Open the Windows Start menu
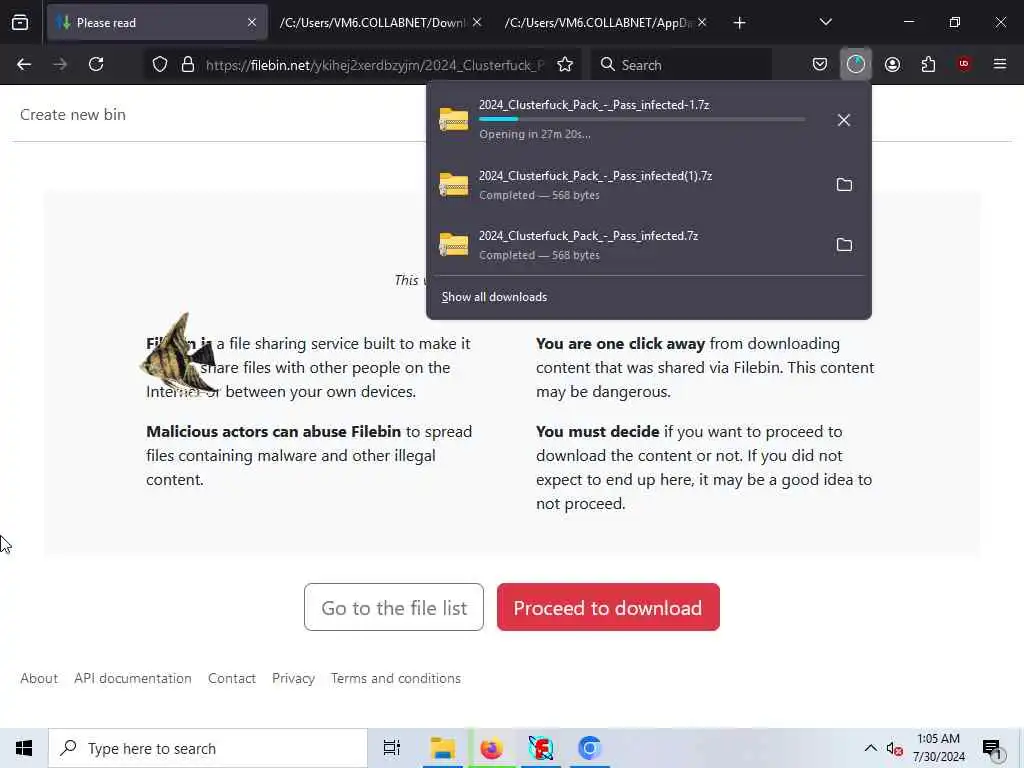The width and height of the screenshot is (1024, 768). coord(24,748)
